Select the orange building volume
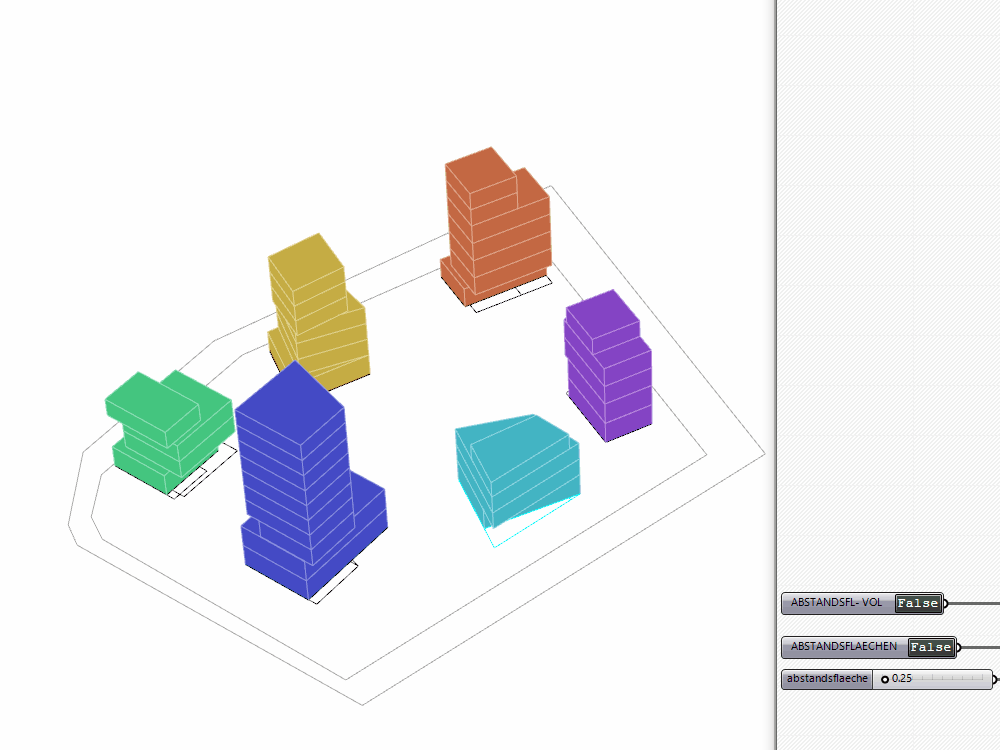 click(497, 225)
